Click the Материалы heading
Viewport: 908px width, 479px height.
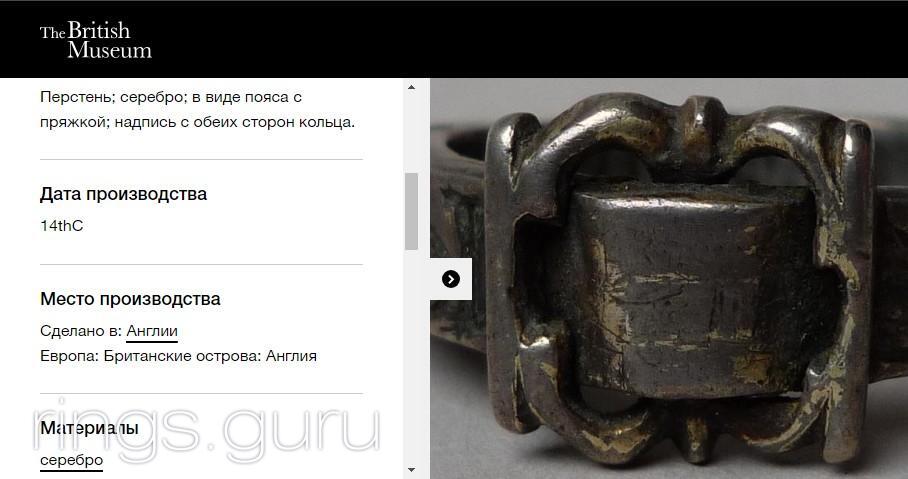[x=89, y=428]
